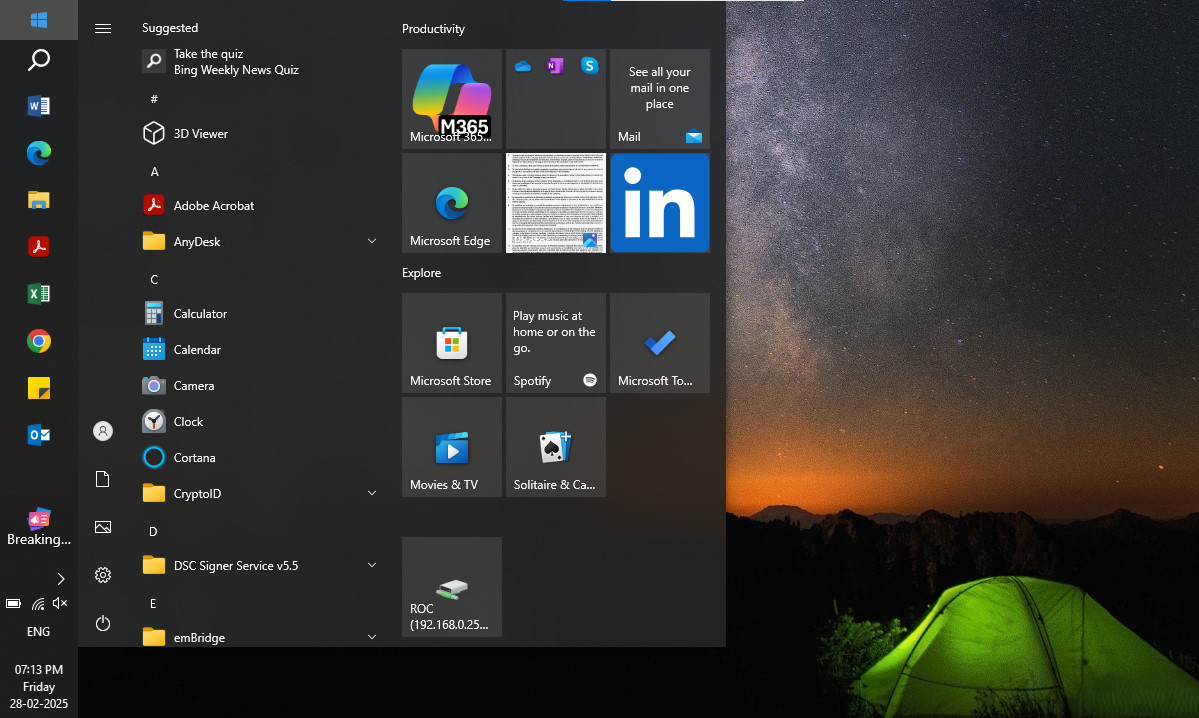
Task: Expand the DSC Signer Service v5.5 chevron
Action: 372,565
